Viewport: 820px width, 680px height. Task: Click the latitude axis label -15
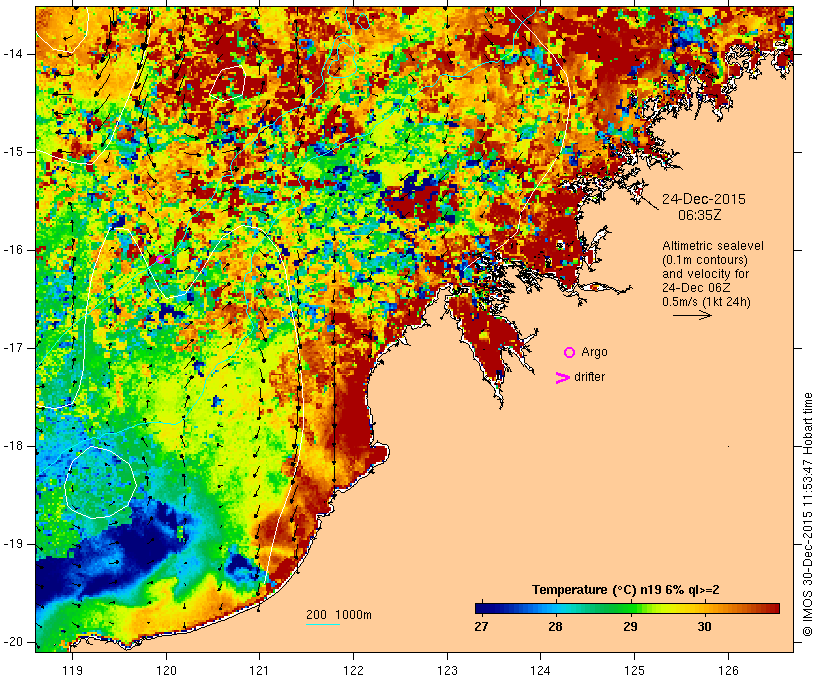pyautogui.click(x=13, y=152)
